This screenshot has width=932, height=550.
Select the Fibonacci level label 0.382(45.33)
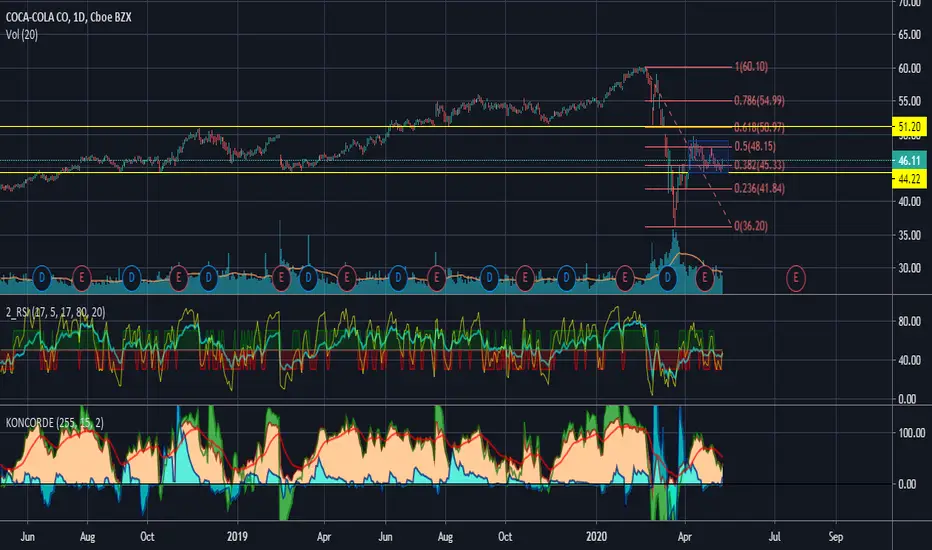pos(759,165)
